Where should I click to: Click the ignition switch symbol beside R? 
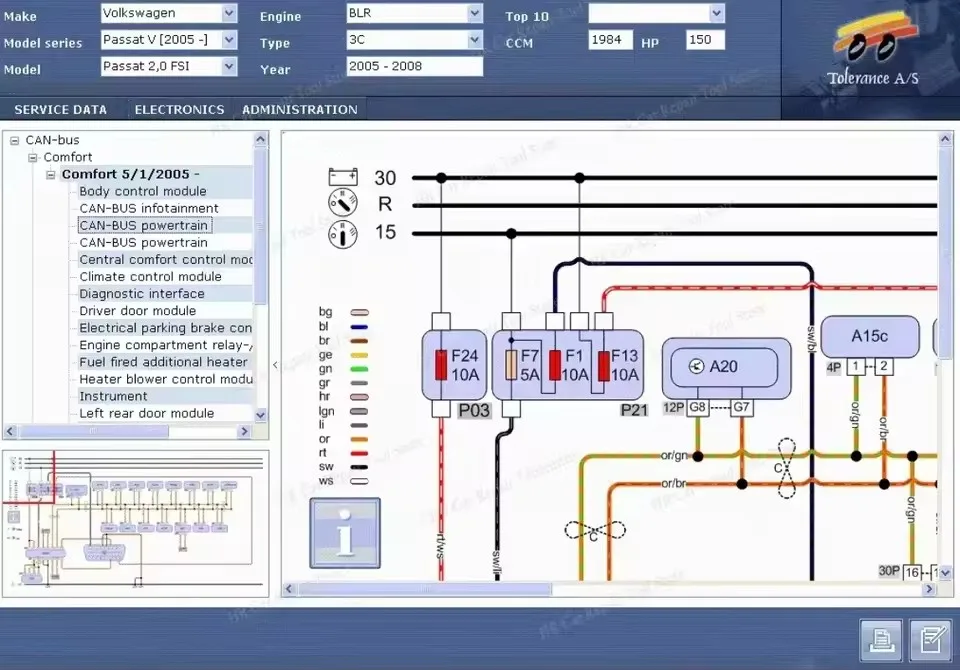pyautogui.click(x=341, y=204)
